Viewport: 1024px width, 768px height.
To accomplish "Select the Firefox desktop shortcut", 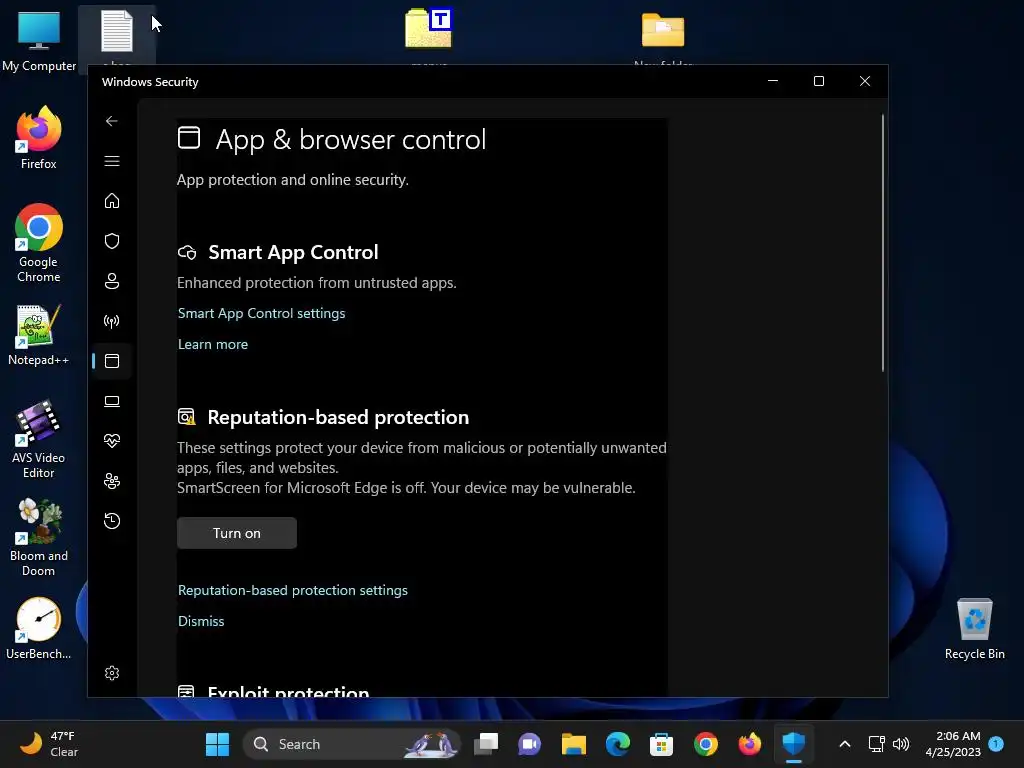I will [x=39, y=138].
